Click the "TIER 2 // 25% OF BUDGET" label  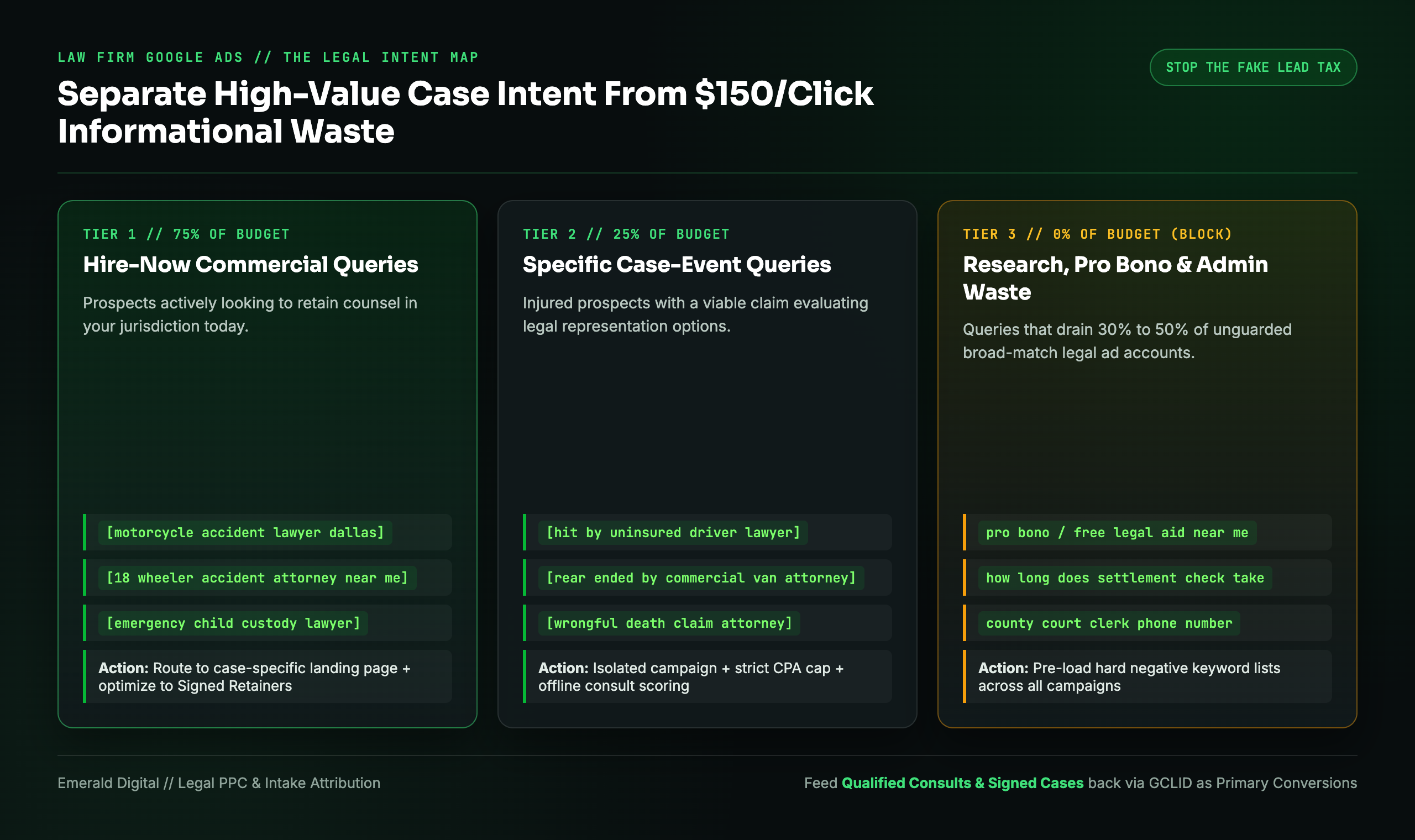pos(626,234)
